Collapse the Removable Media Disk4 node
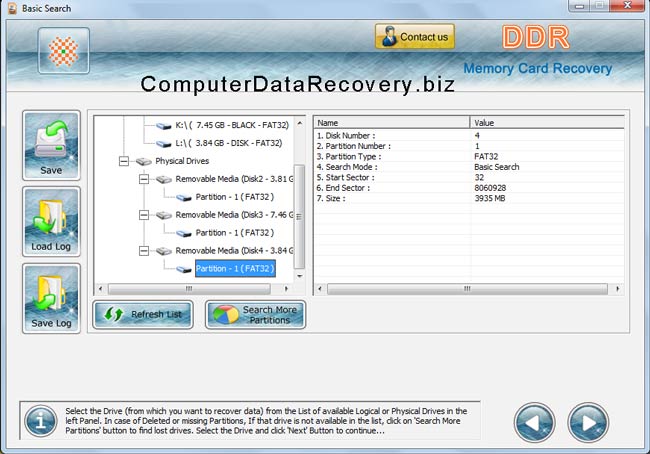The image size is (650, 454). (144, 251)
